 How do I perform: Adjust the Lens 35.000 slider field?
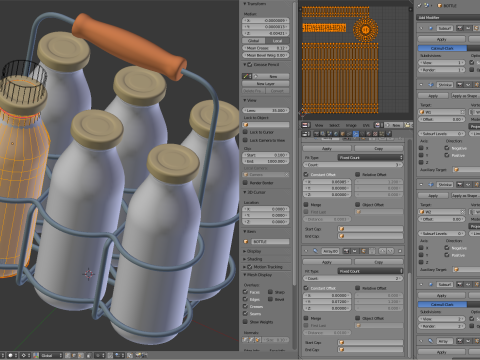266,110
